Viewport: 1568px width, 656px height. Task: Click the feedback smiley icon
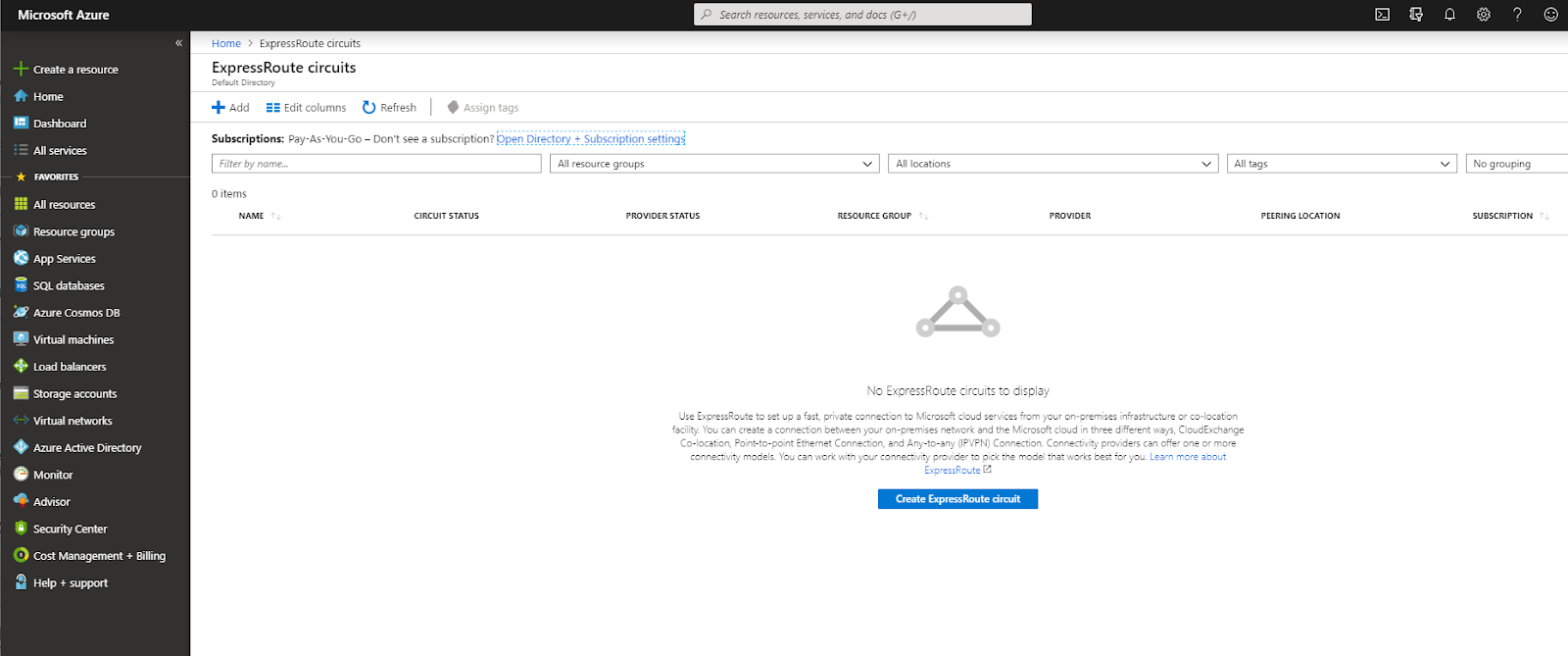[x=1550, y=15]
